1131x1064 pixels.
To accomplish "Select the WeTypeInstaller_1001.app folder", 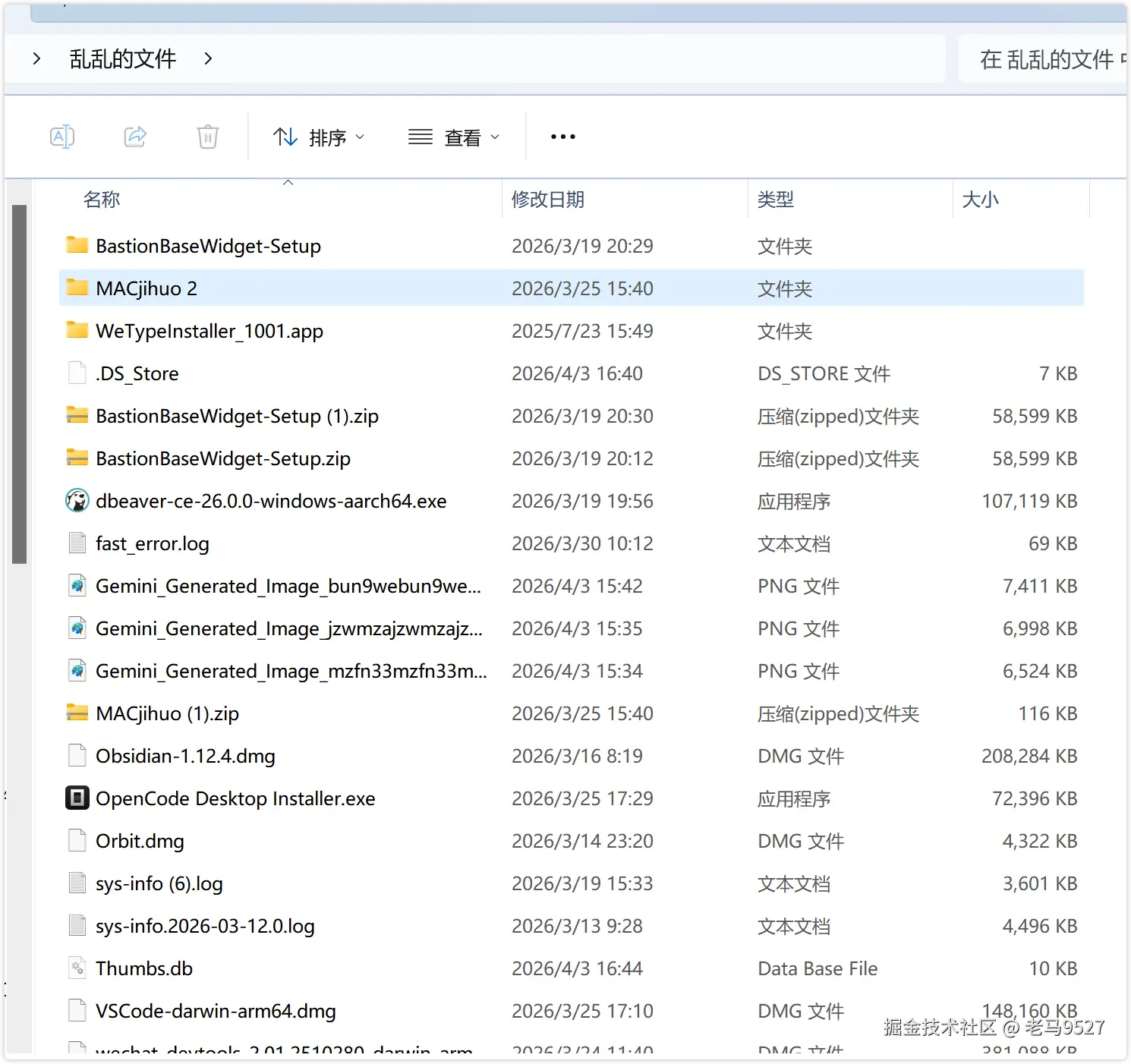I will [x=210, y=331].
